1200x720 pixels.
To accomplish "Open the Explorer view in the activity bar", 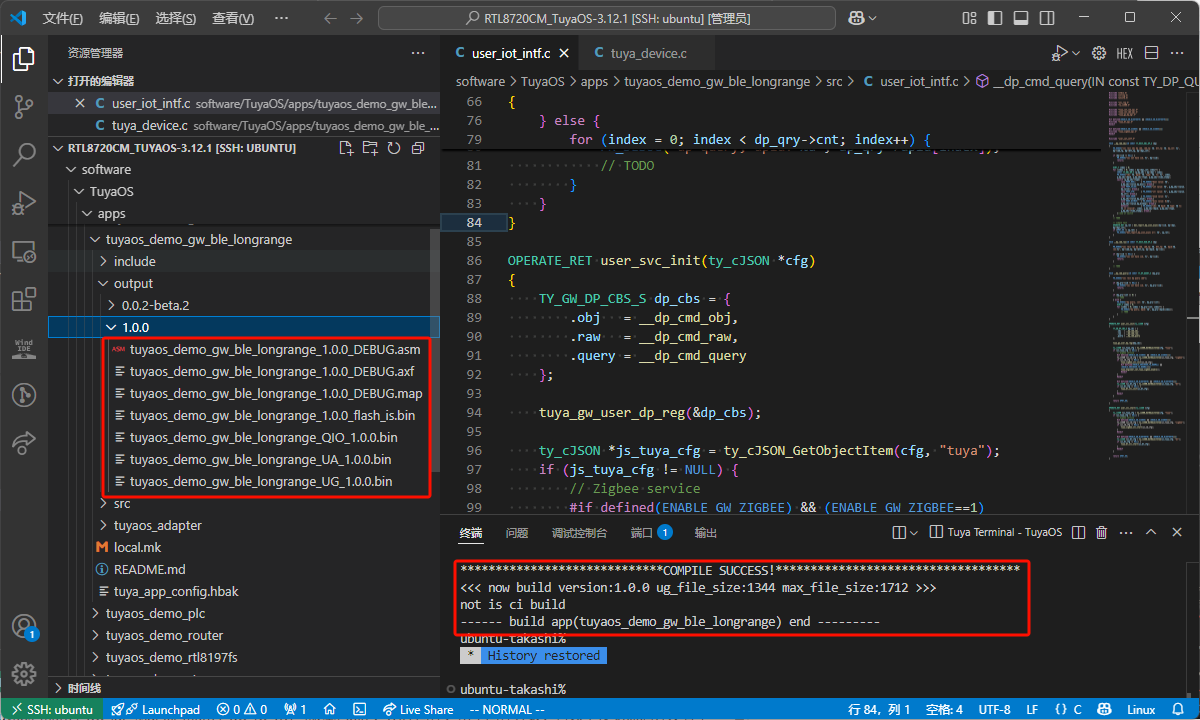I will [24, 60].
